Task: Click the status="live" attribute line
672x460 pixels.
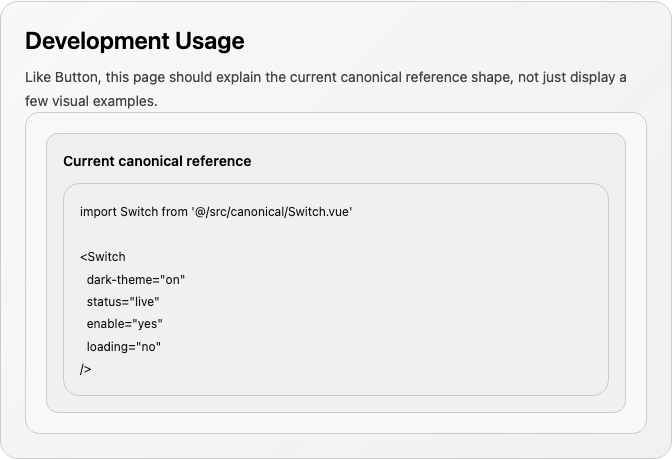Action: click(123, 302)
